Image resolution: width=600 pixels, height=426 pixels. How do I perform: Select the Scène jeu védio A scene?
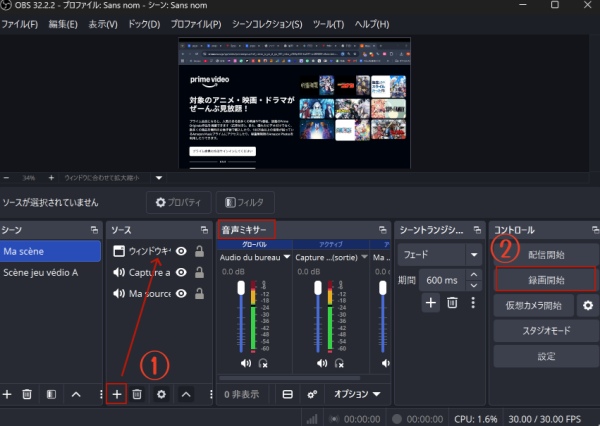pos(51,273)
